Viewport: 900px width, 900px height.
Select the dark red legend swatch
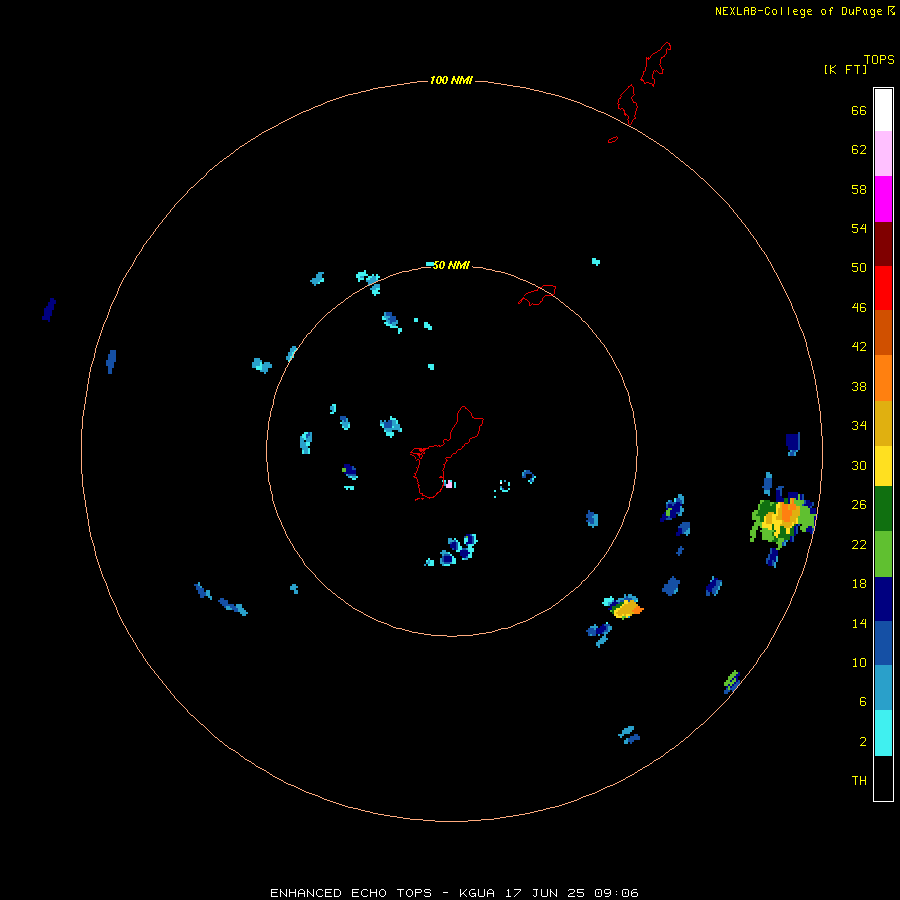[x=883, y=244]
